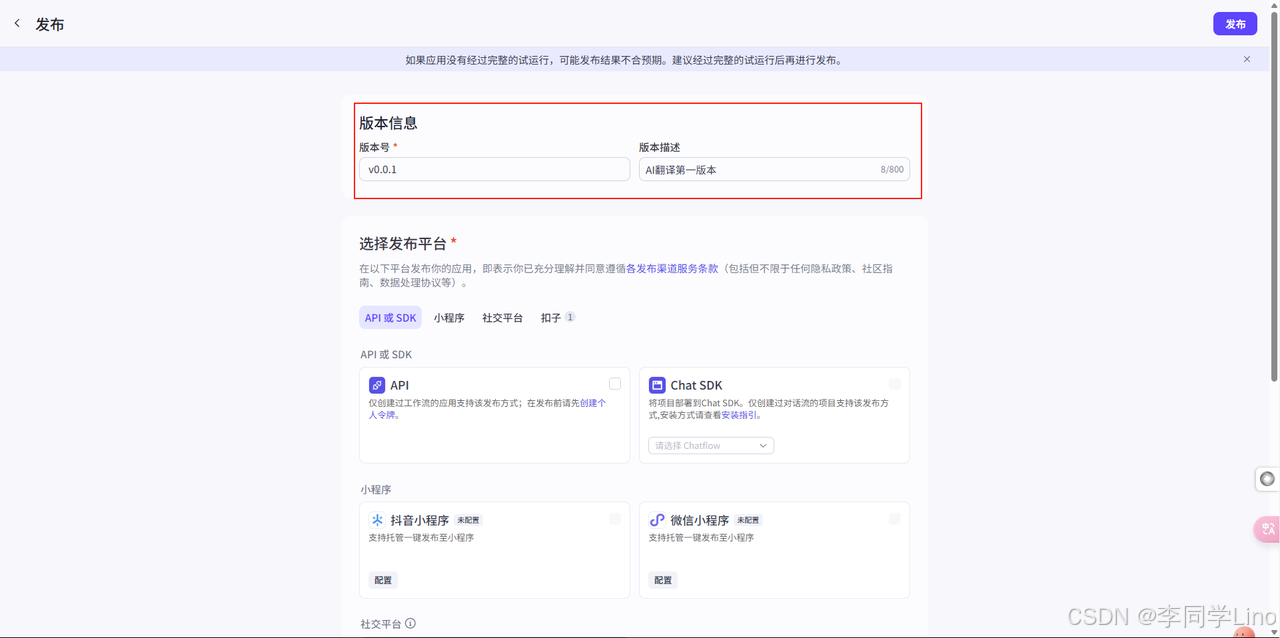Click 配置 under 微信小程序

point(663,580)
